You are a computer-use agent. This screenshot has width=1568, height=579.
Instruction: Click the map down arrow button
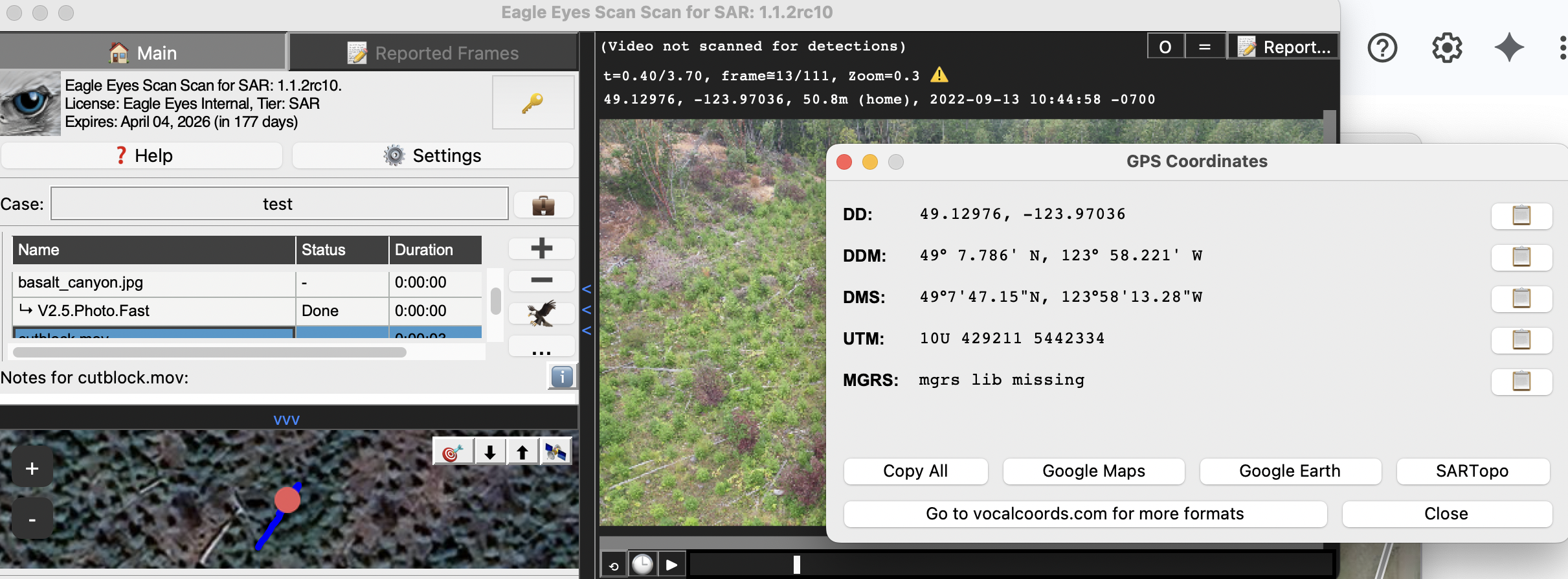[489, 452]
